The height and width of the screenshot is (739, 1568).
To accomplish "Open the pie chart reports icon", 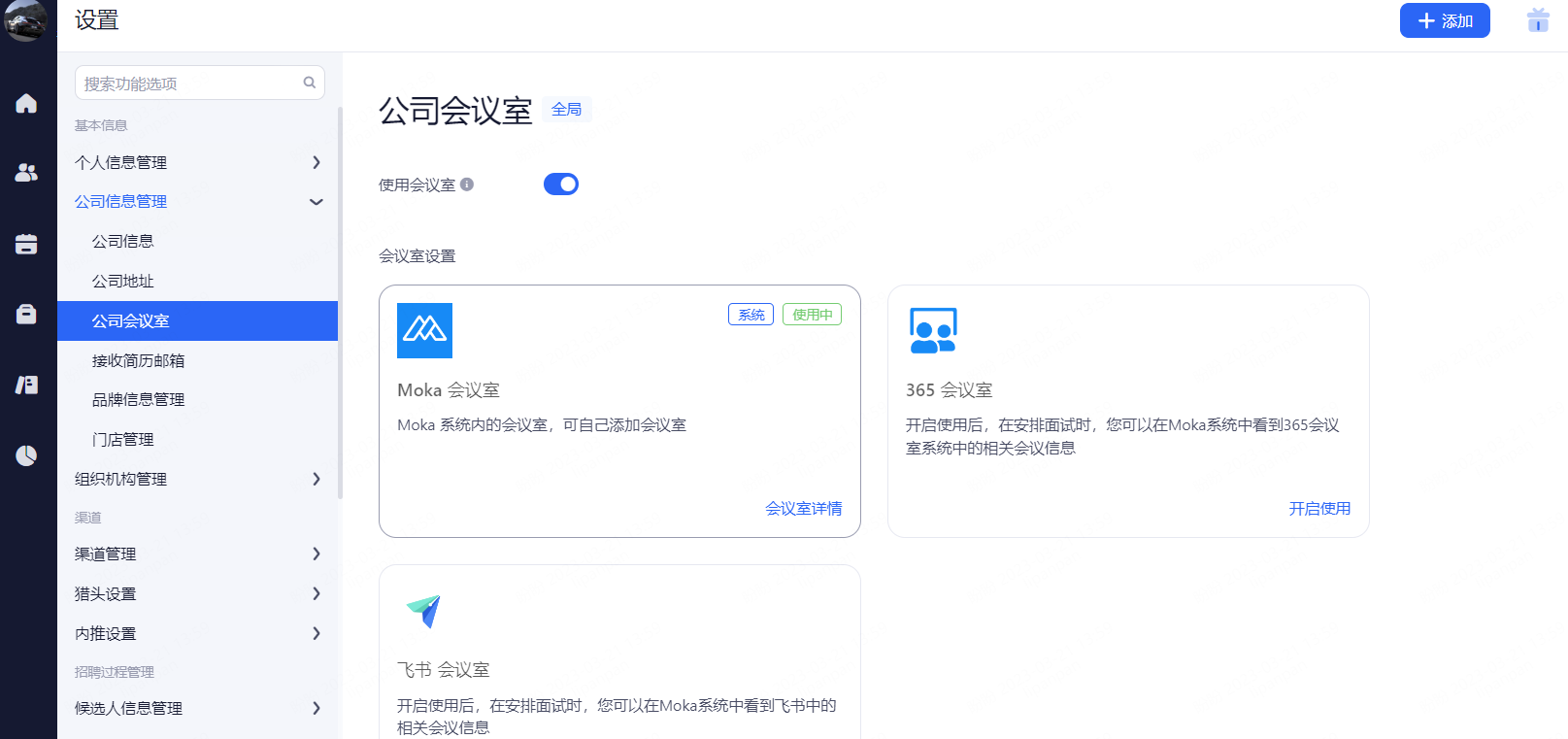I will point(26,455).
